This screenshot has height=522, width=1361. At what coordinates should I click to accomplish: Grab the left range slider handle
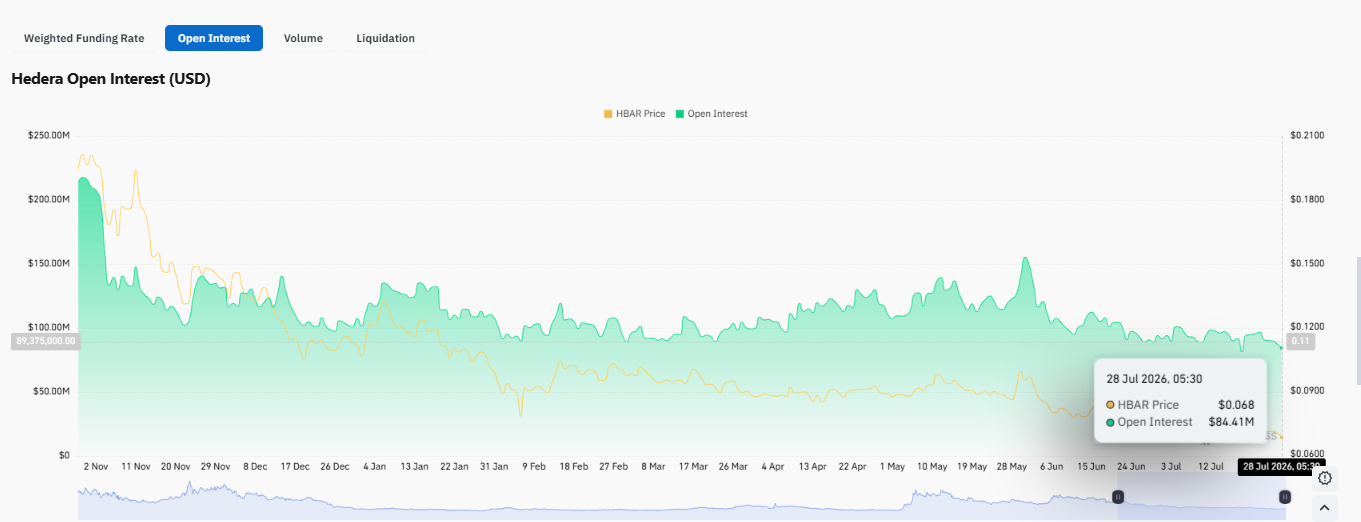tap(1119, 497)
